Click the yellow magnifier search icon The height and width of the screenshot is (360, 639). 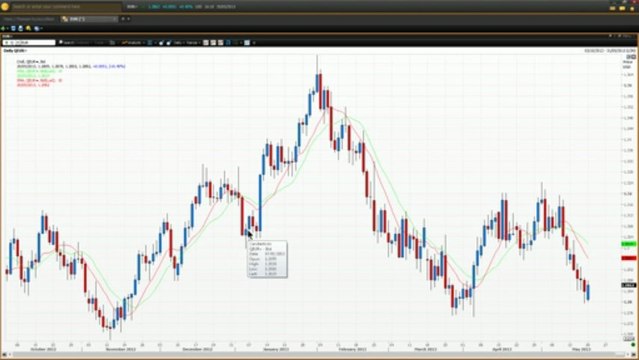coord(29,29)
